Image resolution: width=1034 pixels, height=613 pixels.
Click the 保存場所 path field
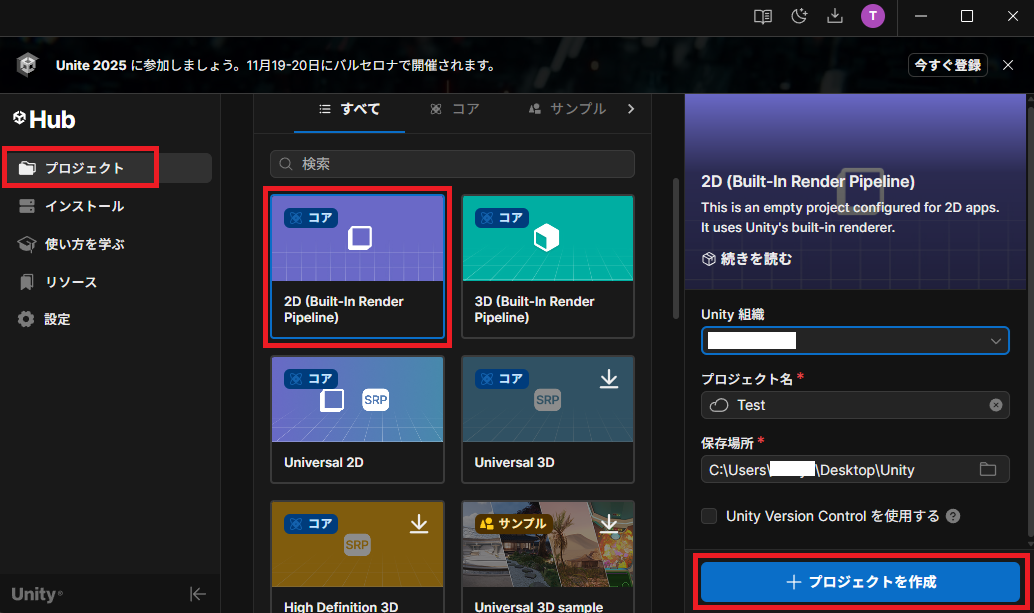(855, 469)
